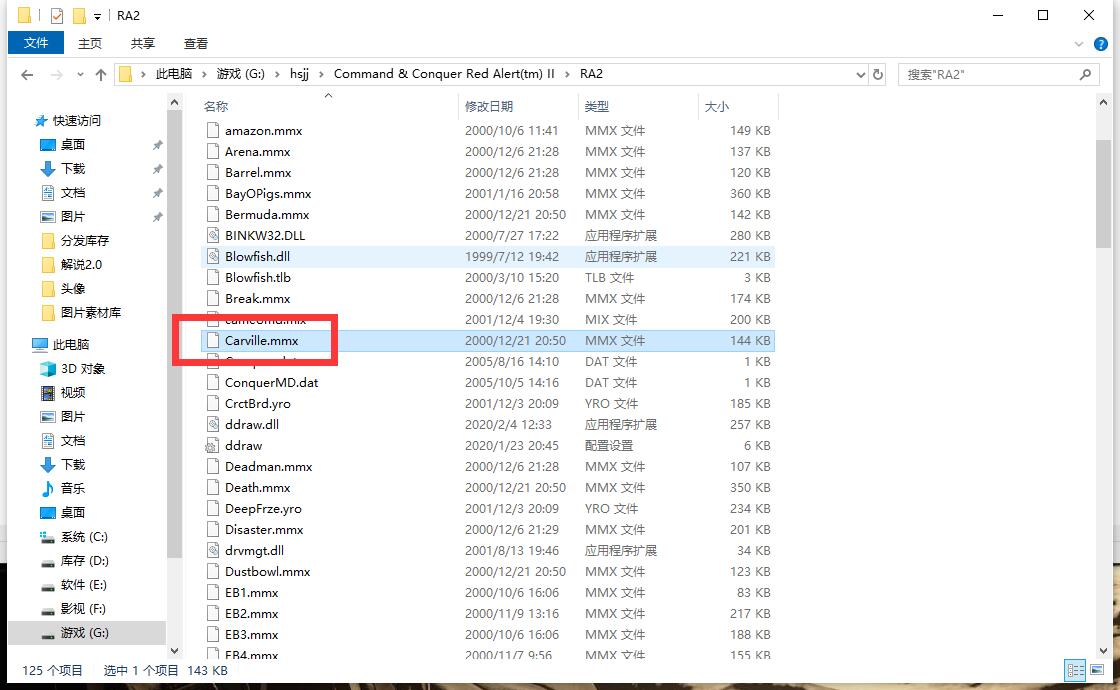This screenshot has width=1120, height=690.
Task: Open the address bar history dropdown
Action: pos(860,73)
